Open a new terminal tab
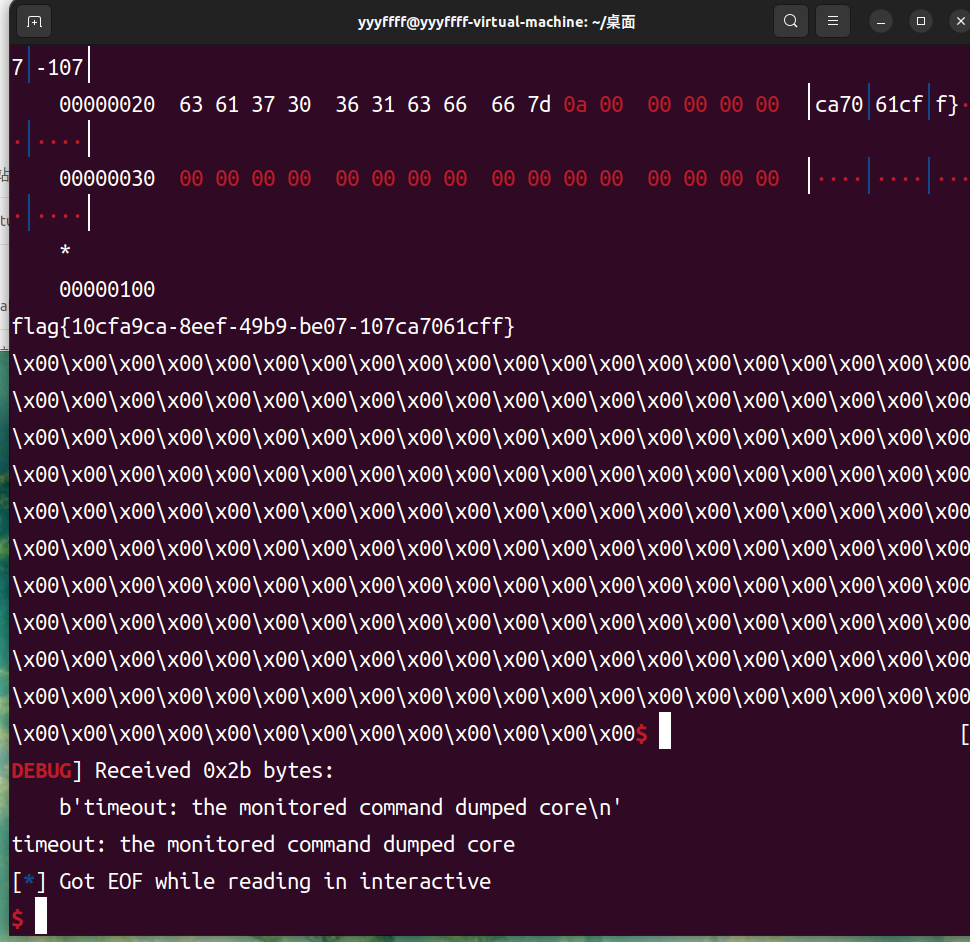Viewport: 970px width, 942px height. pyautogui.click(x=34, y=21)
